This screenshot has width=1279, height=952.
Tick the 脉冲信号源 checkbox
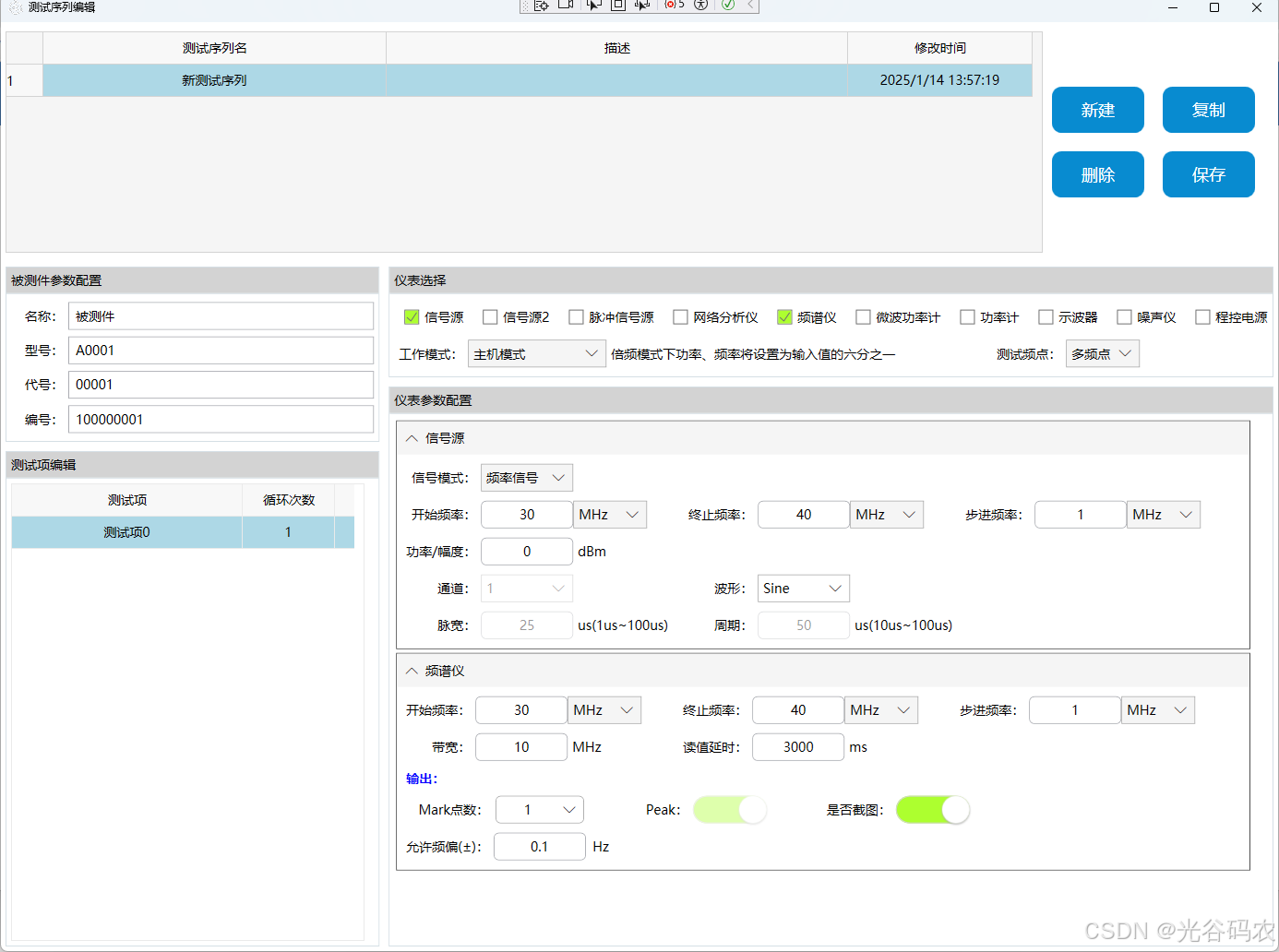tap(576, 317)
